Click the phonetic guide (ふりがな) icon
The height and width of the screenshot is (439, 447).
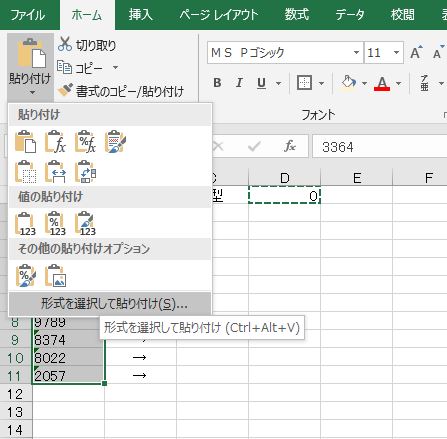[x=425, y=83]
